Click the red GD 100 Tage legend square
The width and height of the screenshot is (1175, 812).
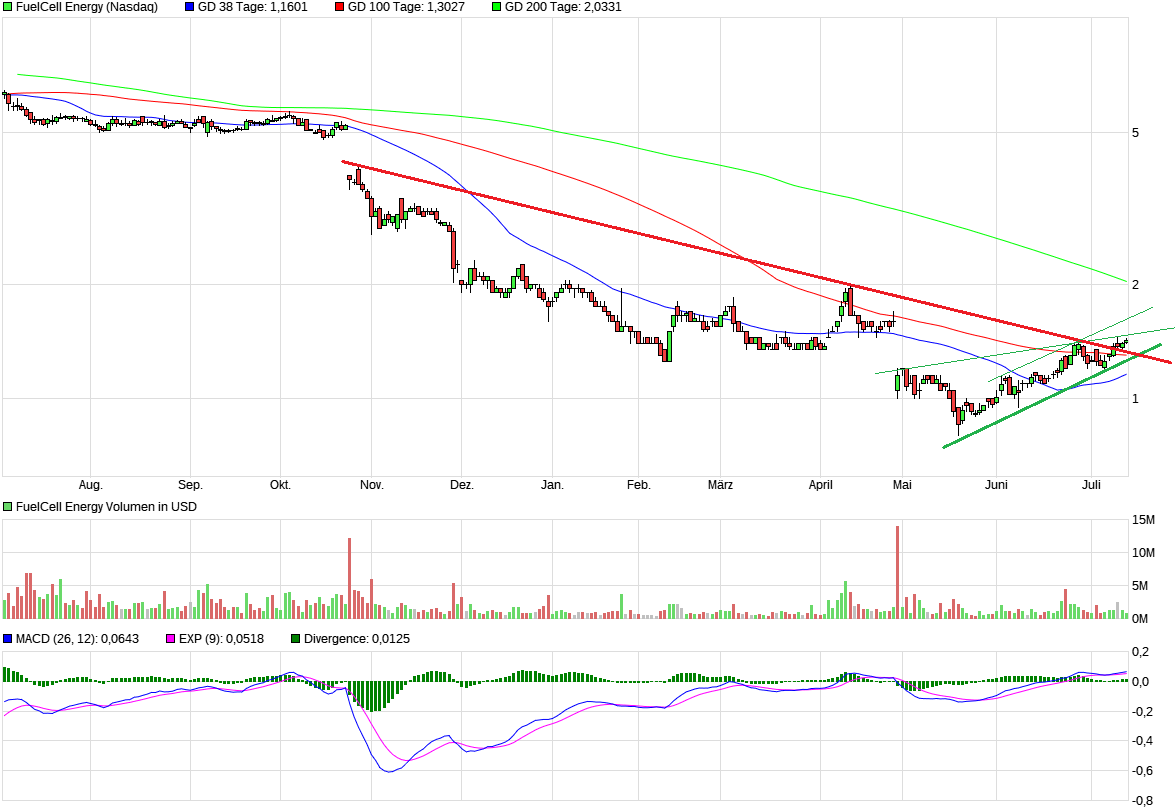click(x=338, y=8)
